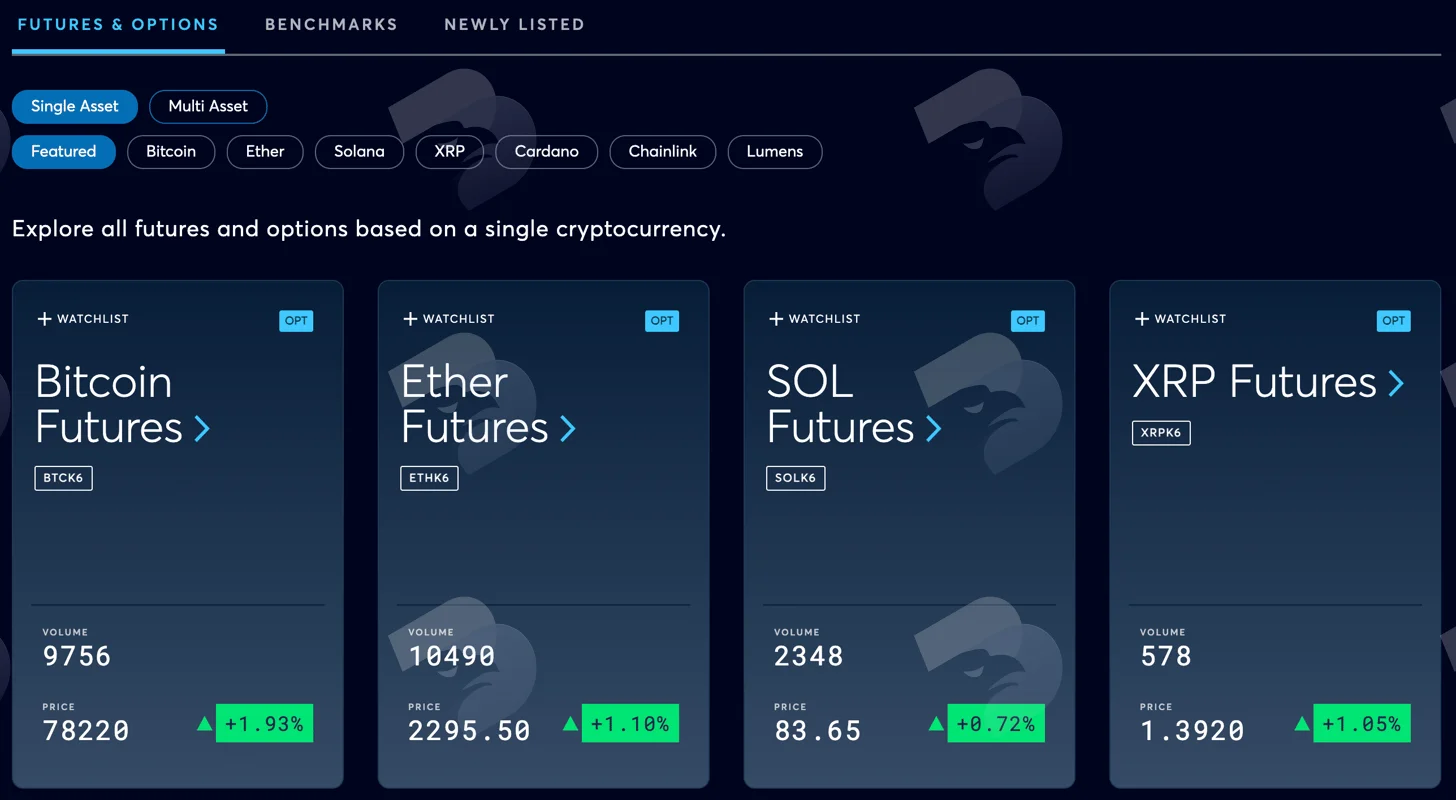Click SOL Futures price 83.65
Screen dimensions: 1456x800
[818, 731]
